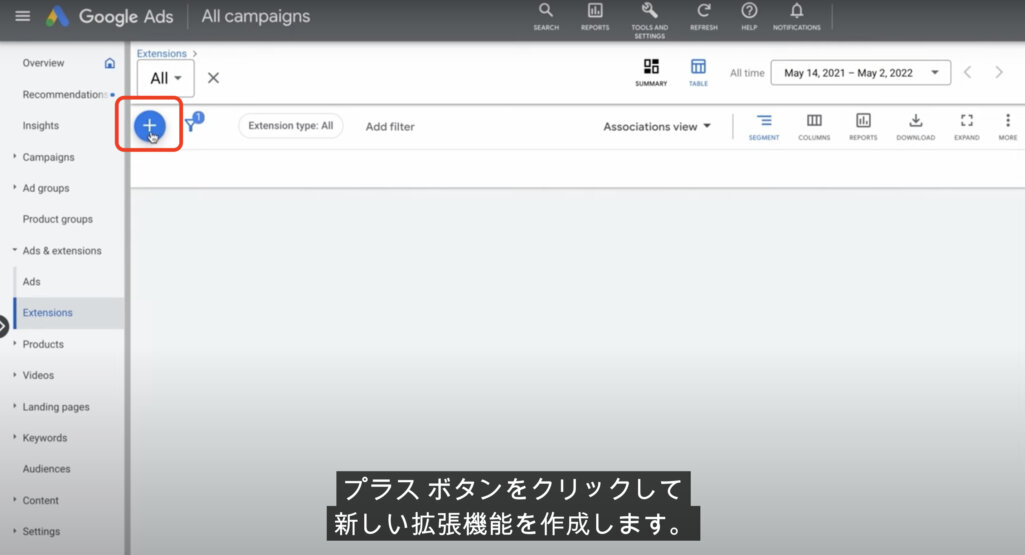This screenshot has height=555, width=1025.
Task: Open the date range dropdown
Action: pos(860,73)
